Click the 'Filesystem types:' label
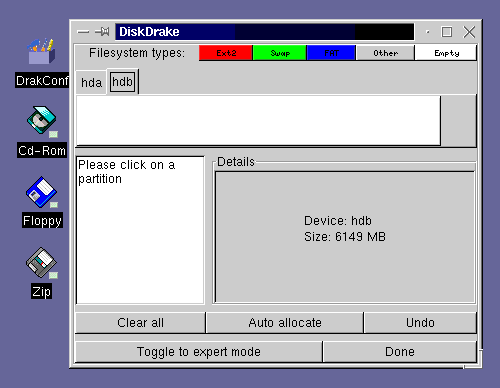This screenshot has width=500, height=388. [137, 53]
